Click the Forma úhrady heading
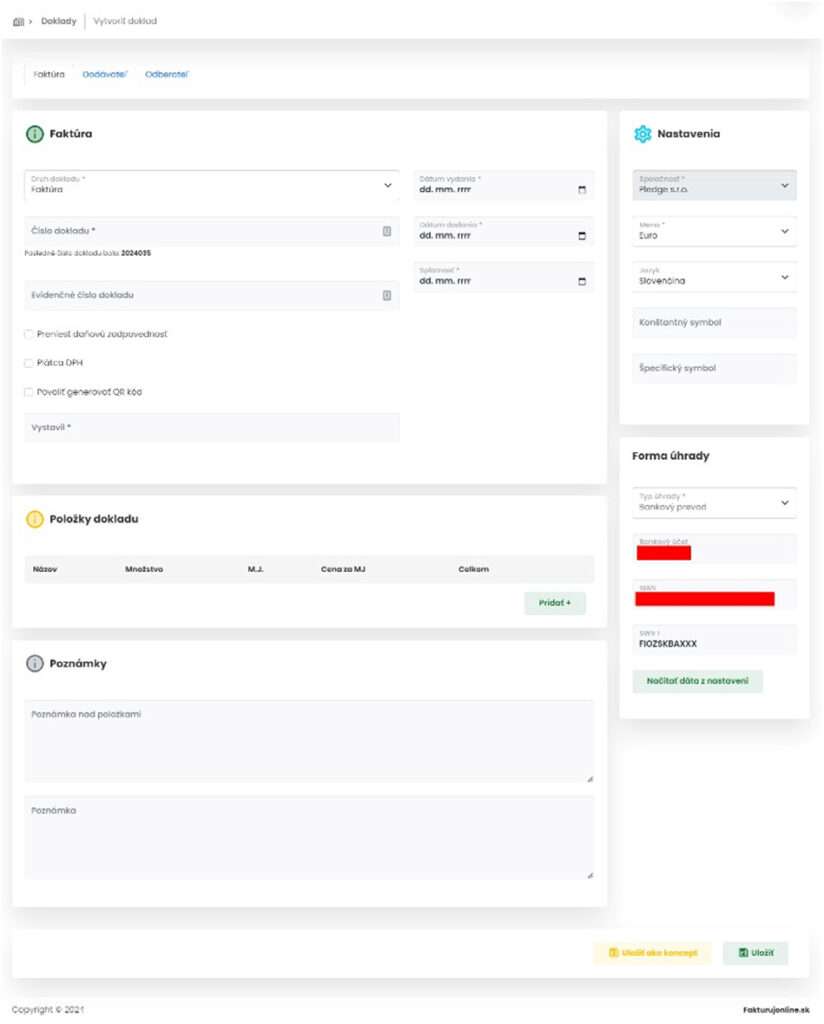The image size is (824, 1024). [671, 456]
